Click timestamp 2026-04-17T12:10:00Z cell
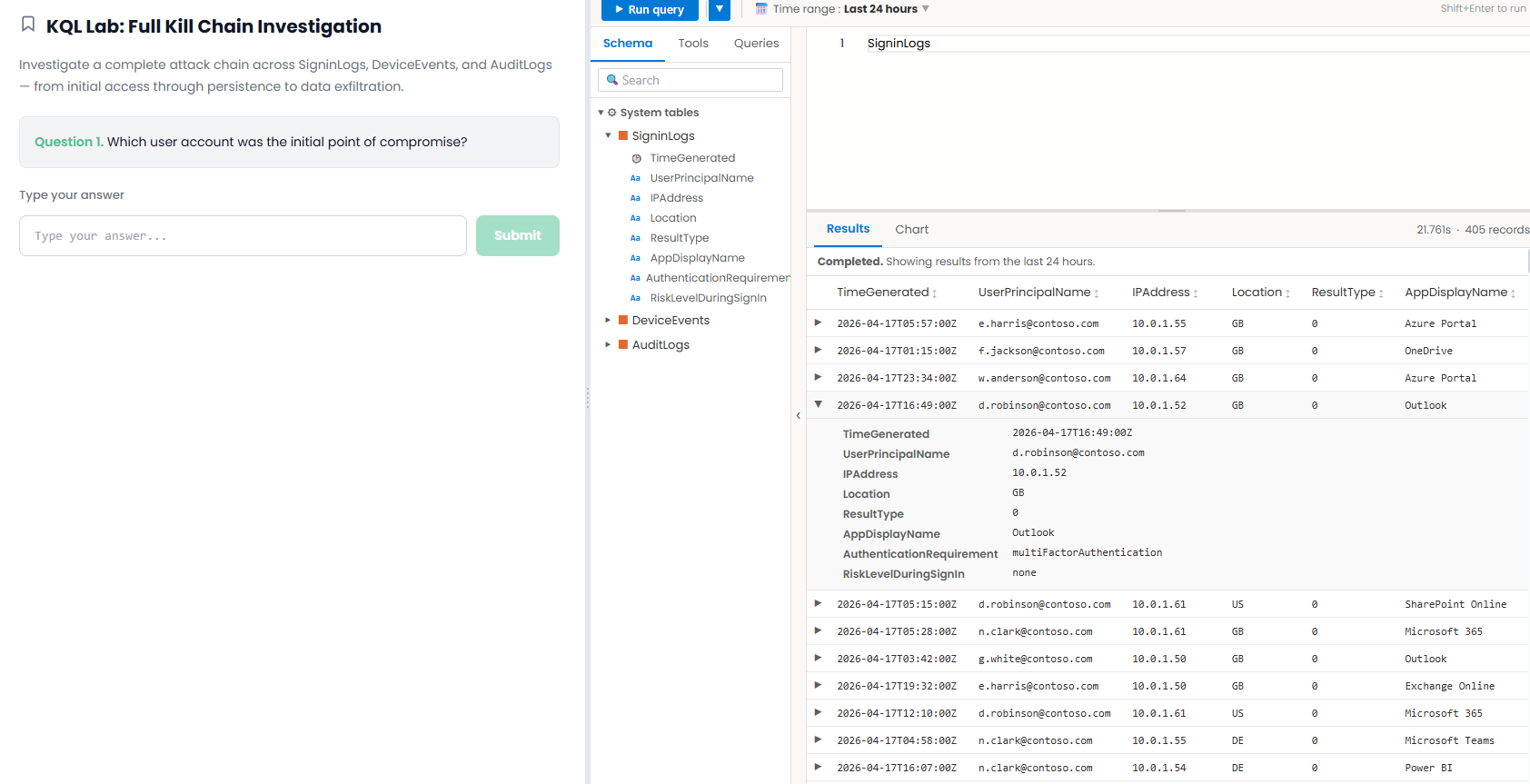The width and height of the screenshot is (1530, 784). coord(897,713)
